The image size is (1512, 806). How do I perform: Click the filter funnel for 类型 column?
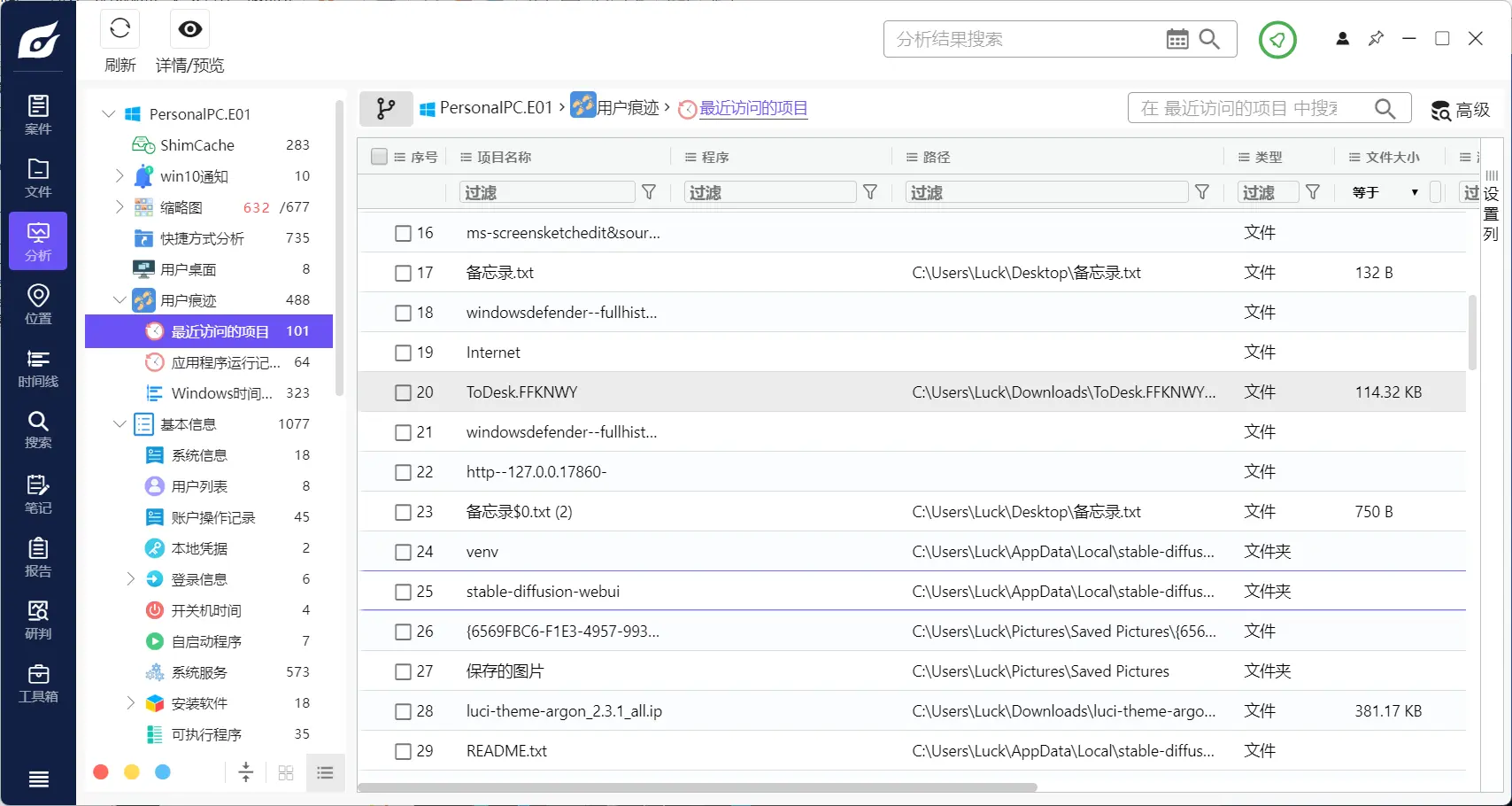pyautogui.click(x=1313, y=192)
